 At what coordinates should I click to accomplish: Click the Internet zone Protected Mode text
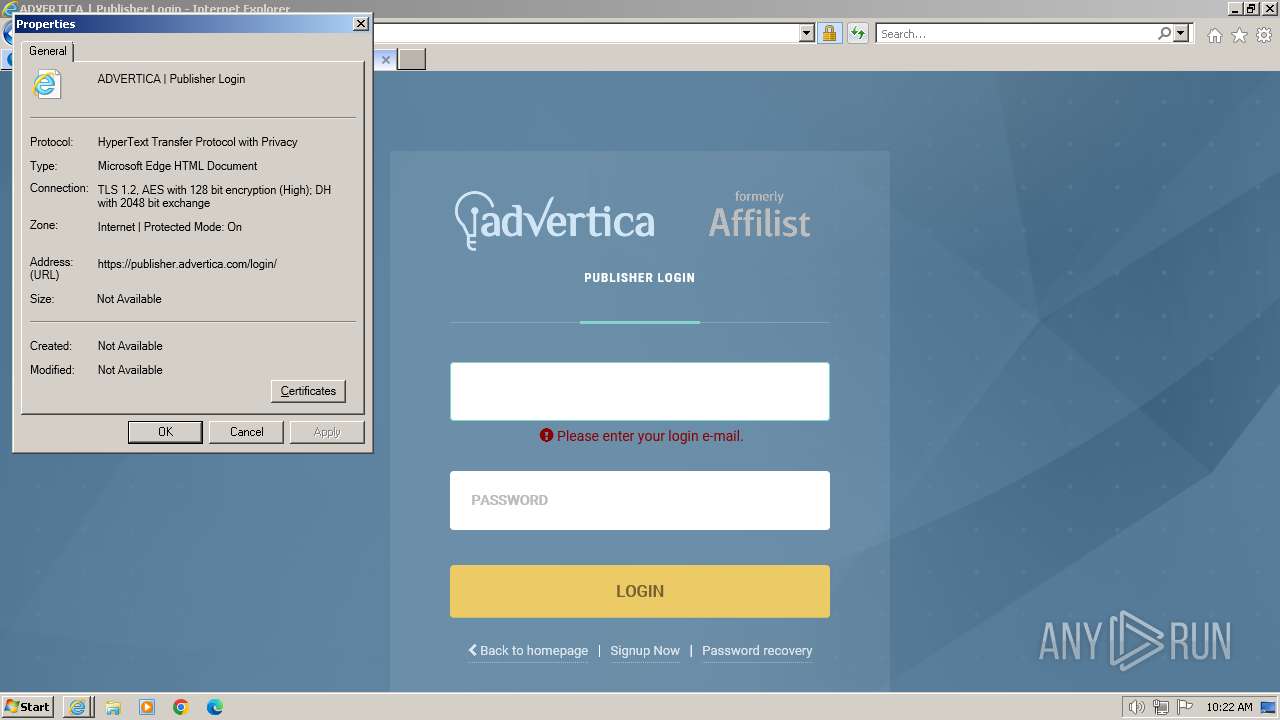pos(170,227)
